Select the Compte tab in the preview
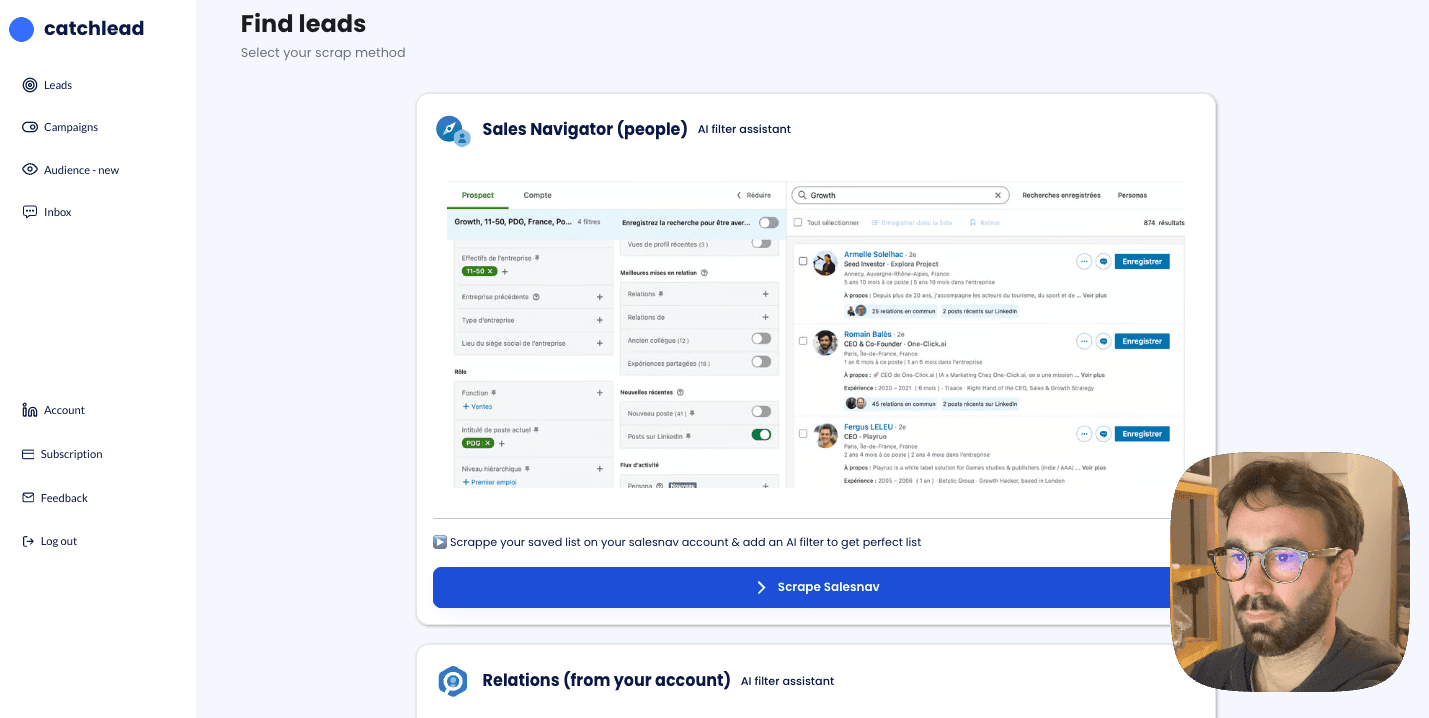Image resolution: width=1429 pixels, height=718 pixels. (x=537, y=195)
